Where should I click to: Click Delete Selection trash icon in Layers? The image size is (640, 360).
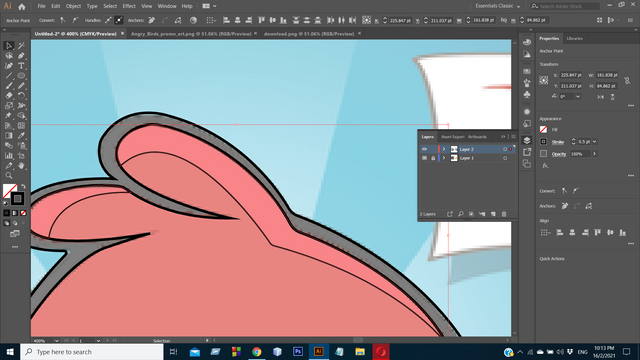tap(504, 214)
